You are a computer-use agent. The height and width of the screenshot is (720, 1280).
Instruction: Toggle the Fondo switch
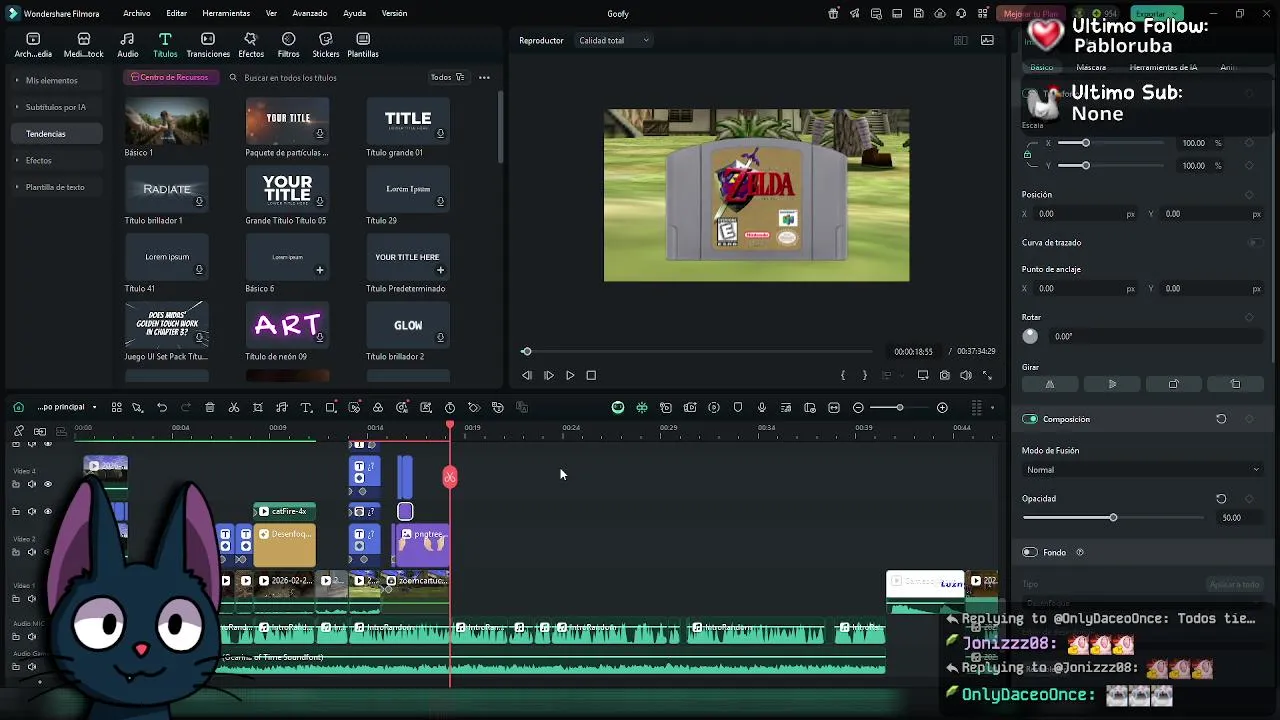[1030, 552]
